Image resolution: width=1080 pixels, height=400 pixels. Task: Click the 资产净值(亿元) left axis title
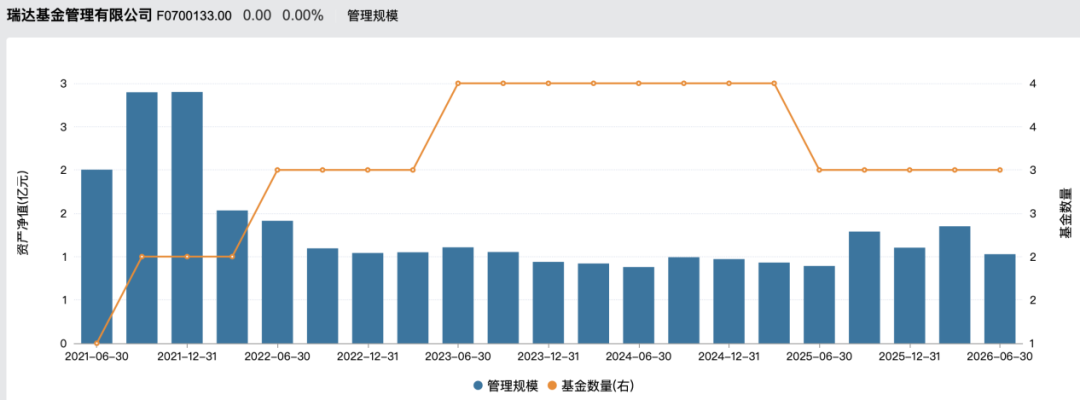(23, 213)
